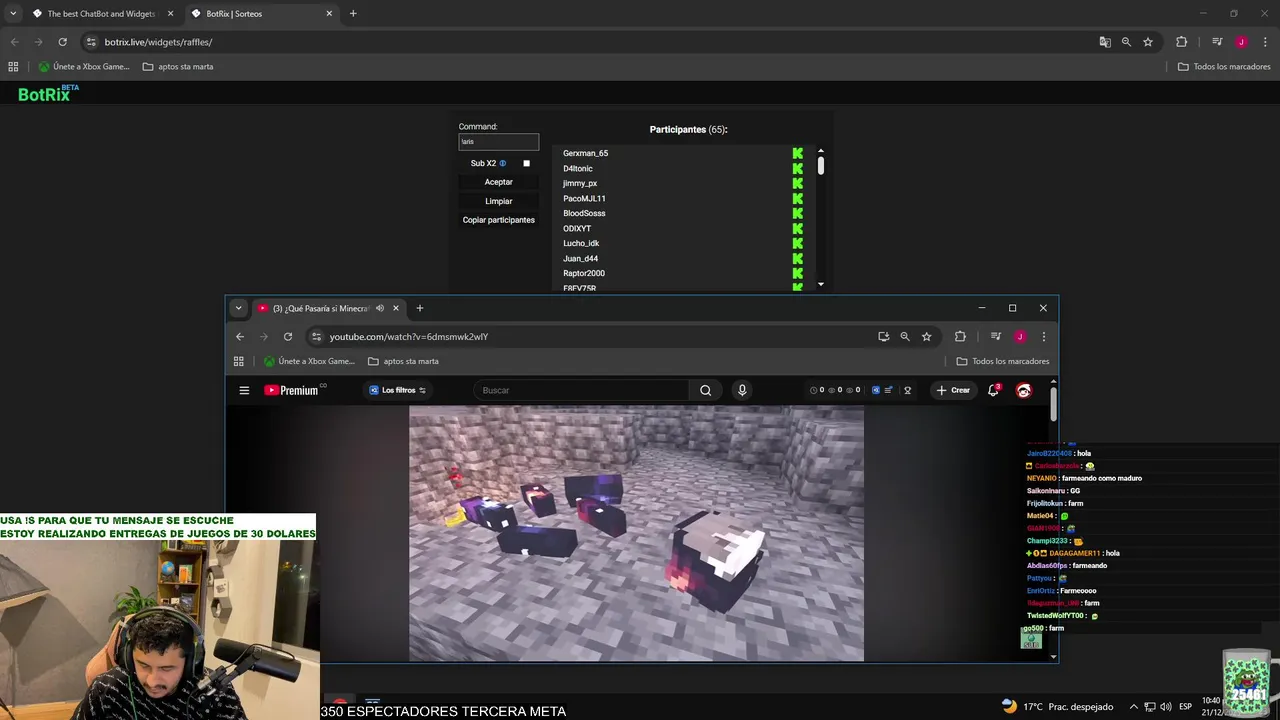
Task: Select participant BloodSosss in the list
Action: pyautogui.click(x=584, y=213)
